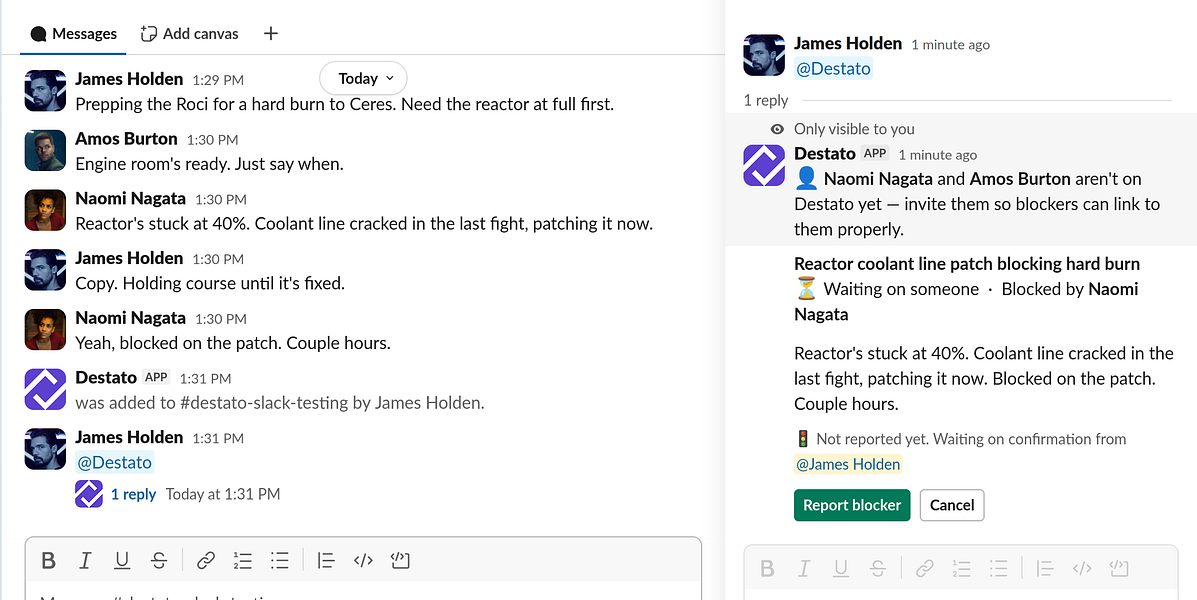The width and height of the screenshot is (1197, 600).
Task: Open the Add canvas tab
Action: (x=190, y=34)
